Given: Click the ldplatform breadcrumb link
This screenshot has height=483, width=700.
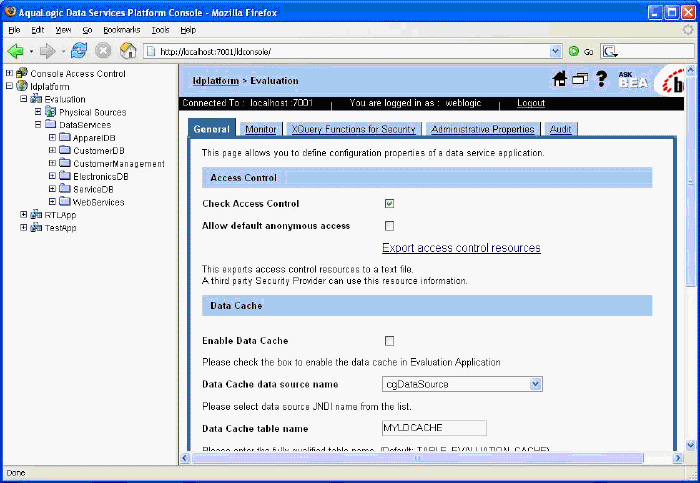Looking at the screenshot, I should click(x=216, y=81).
